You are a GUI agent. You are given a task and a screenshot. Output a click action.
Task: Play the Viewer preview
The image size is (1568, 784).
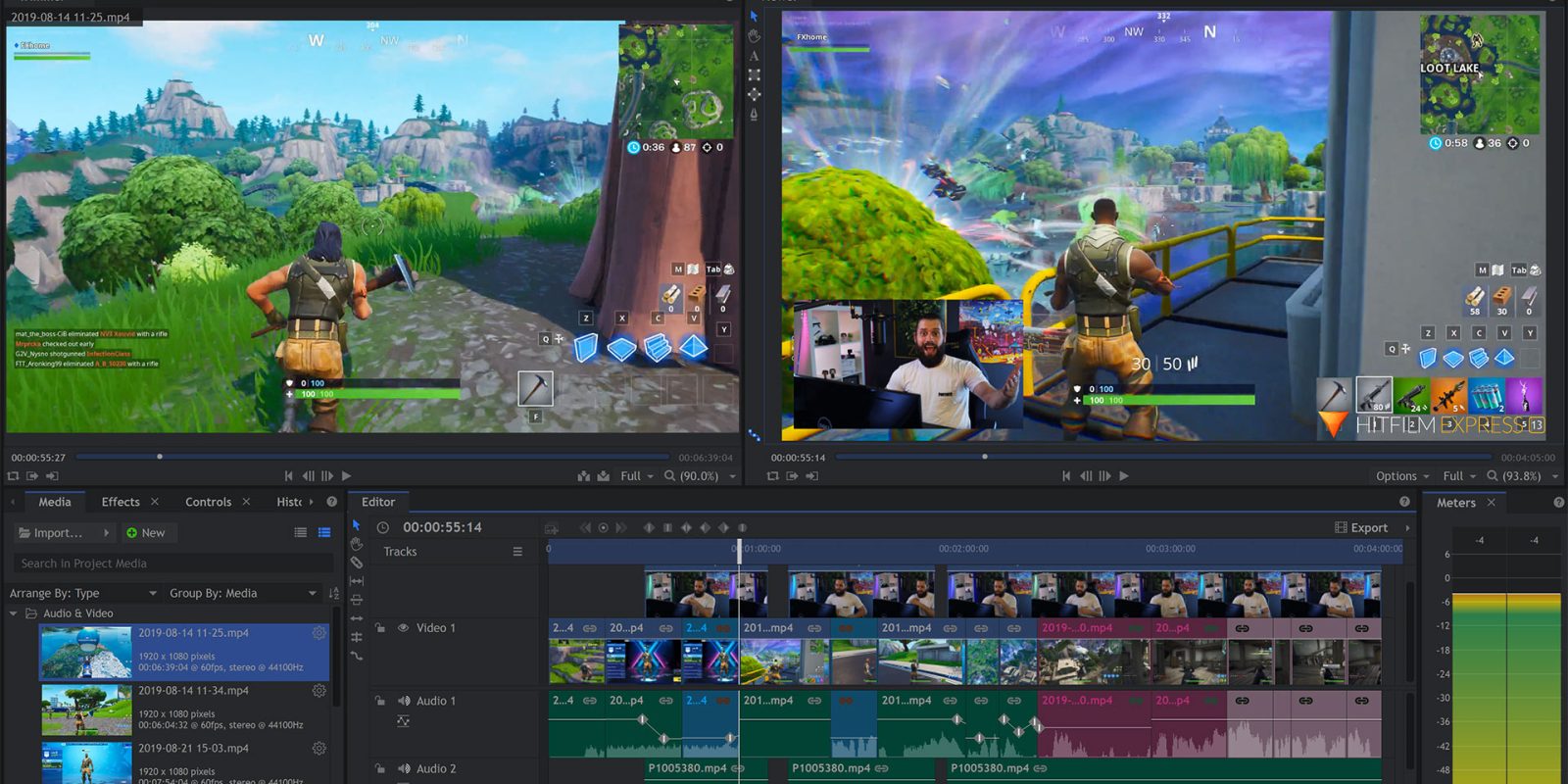(x=1124, y=476)
